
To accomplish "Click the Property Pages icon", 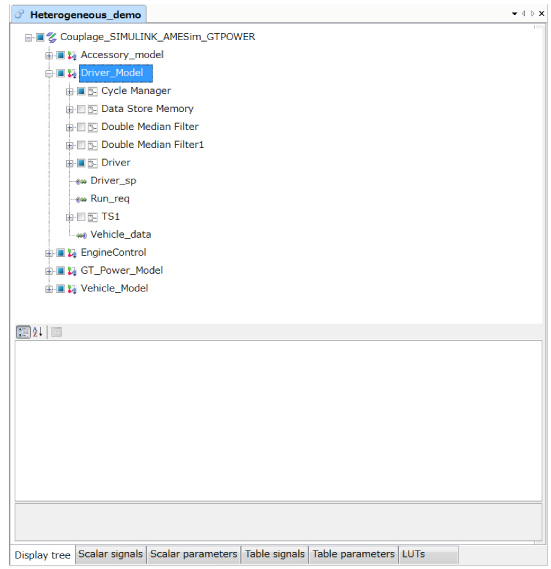I will coord(56,332).
